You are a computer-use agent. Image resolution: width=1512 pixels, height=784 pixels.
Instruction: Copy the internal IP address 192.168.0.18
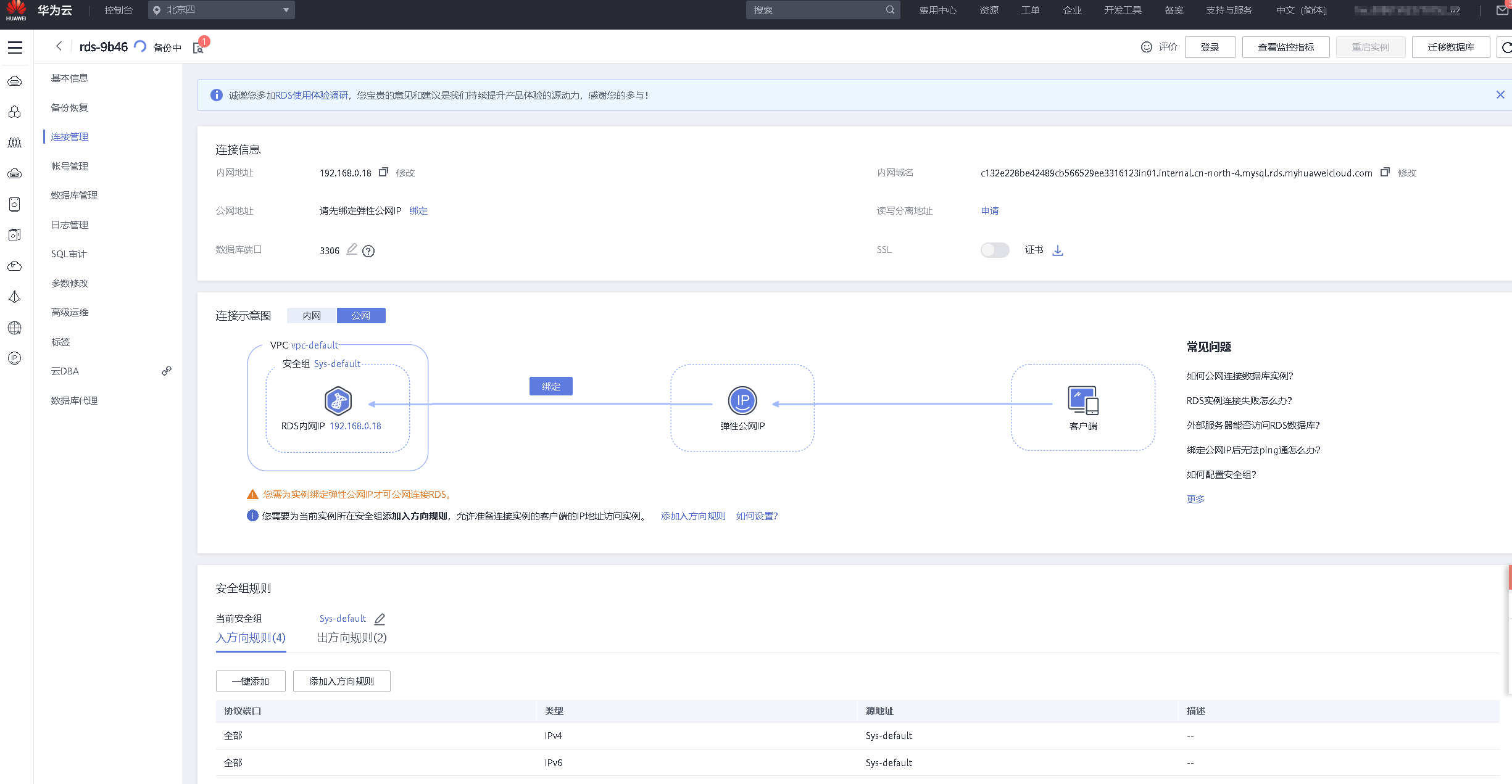[x=383, y=172]
